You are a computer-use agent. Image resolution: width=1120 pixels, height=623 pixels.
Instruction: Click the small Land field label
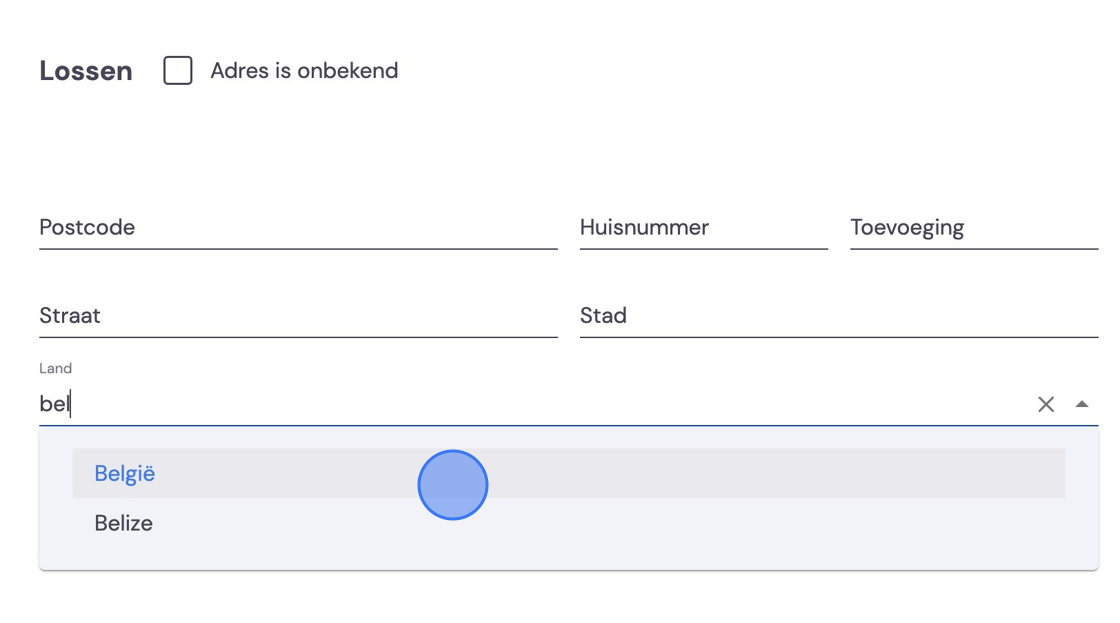point(56,369)
